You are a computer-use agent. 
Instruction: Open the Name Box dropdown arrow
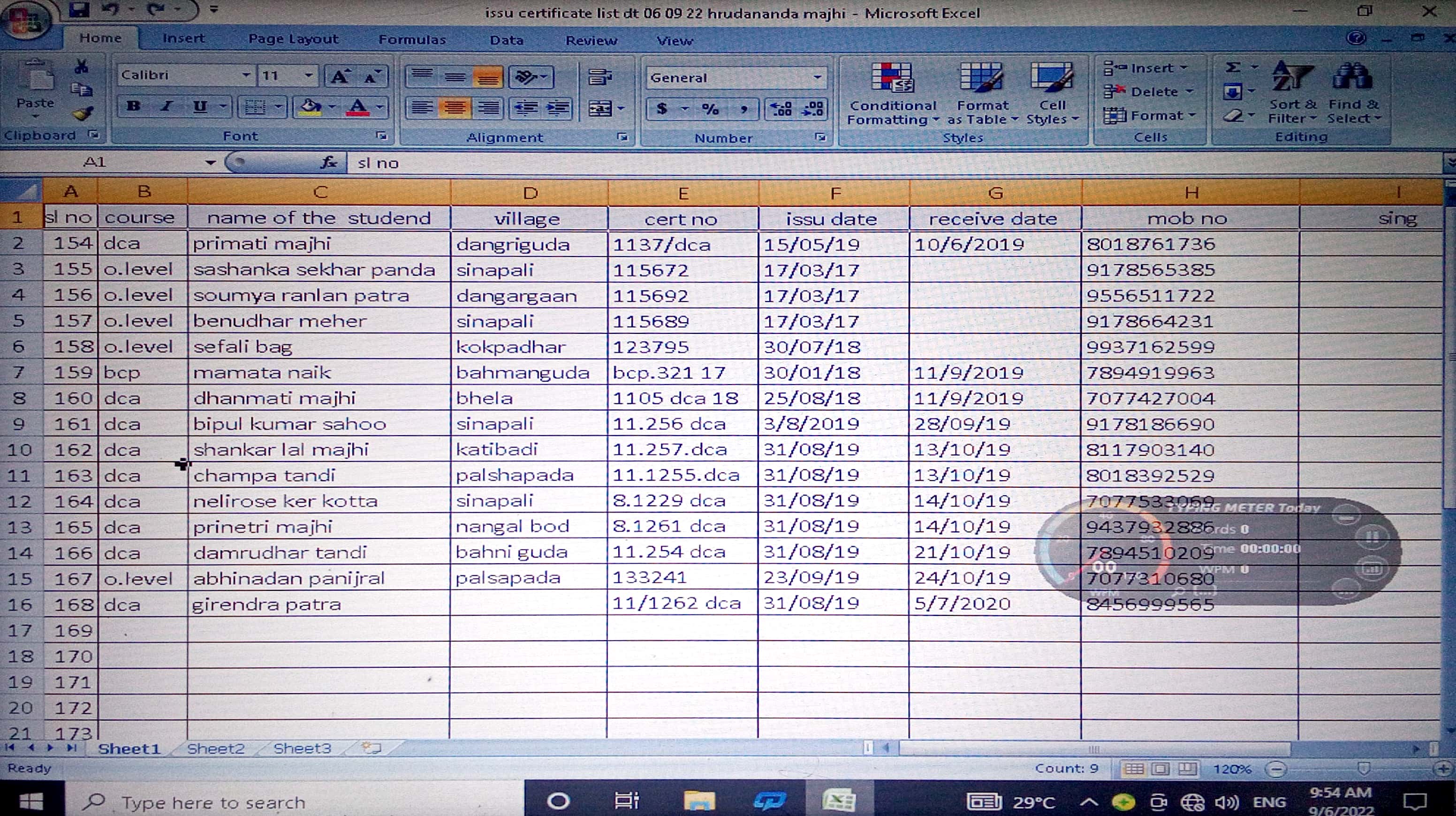tap(210, 163)
